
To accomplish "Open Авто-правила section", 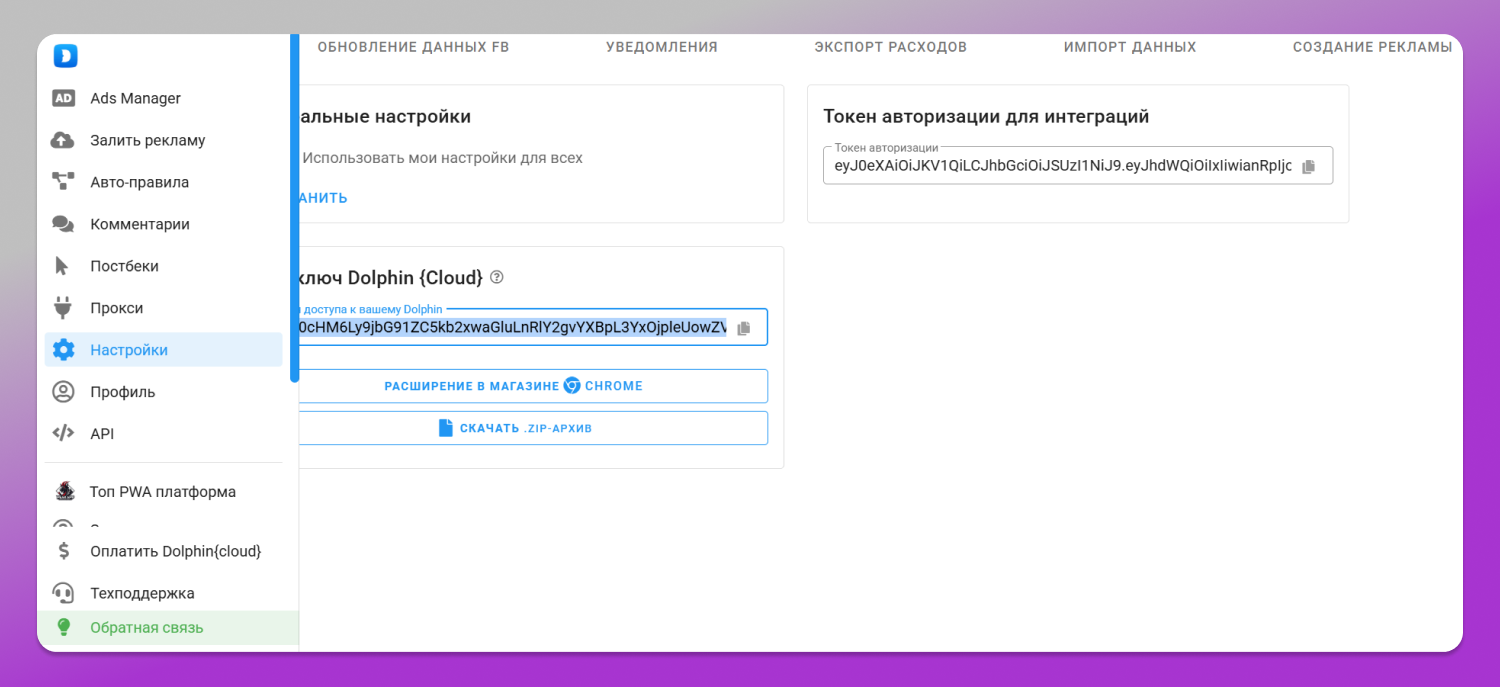I will 164,182.
